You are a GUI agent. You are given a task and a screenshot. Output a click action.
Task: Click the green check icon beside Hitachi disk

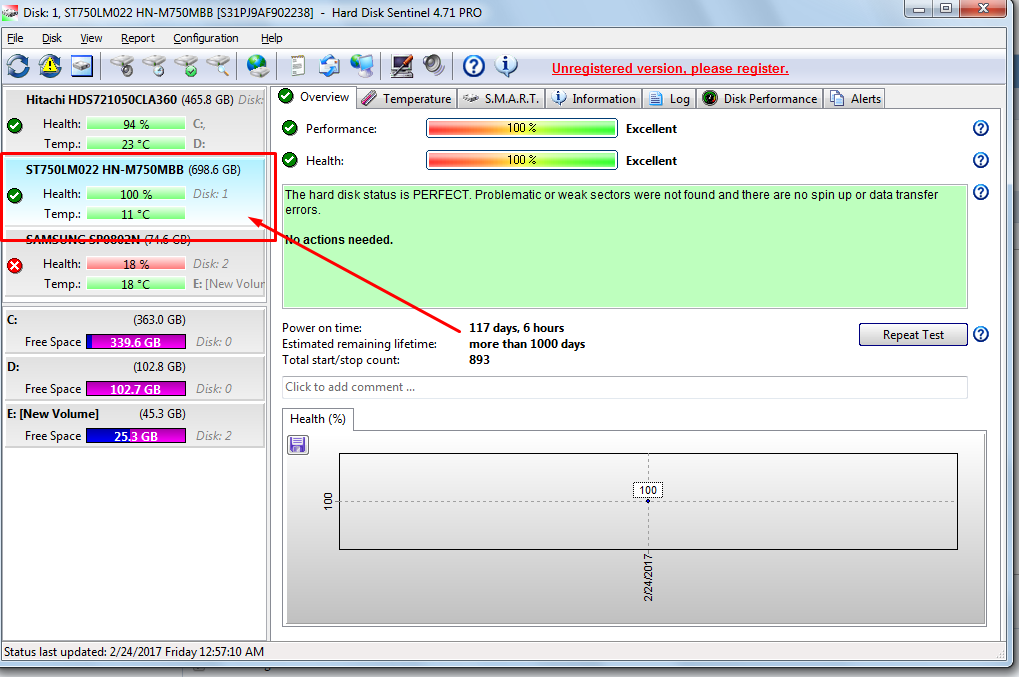pos(15,125)
